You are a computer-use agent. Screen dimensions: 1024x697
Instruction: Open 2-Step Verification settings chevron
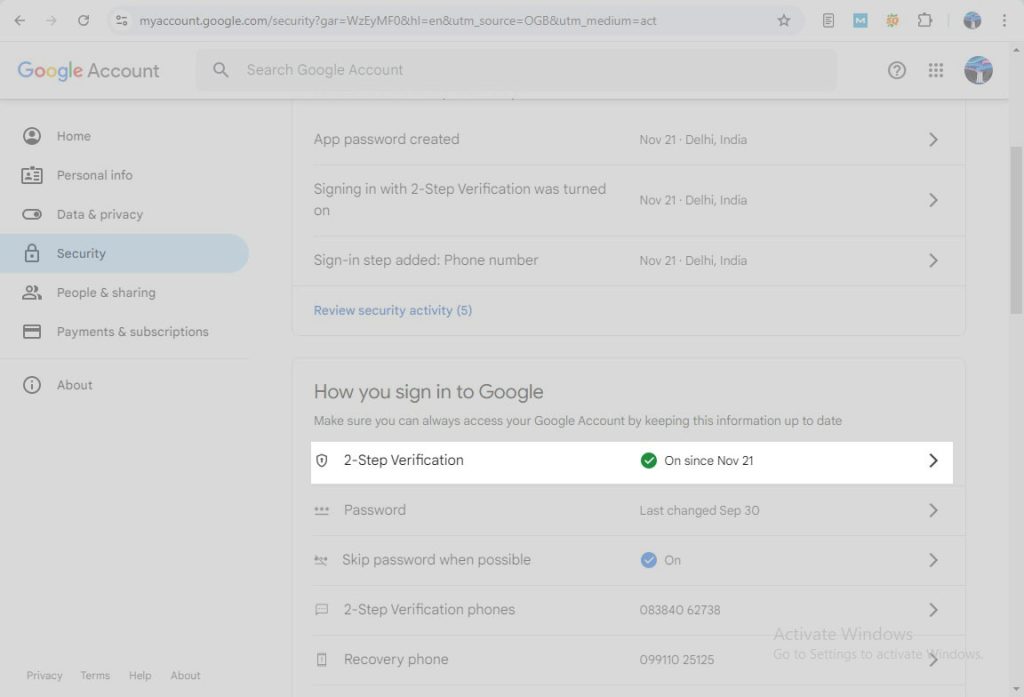[933, 461]
